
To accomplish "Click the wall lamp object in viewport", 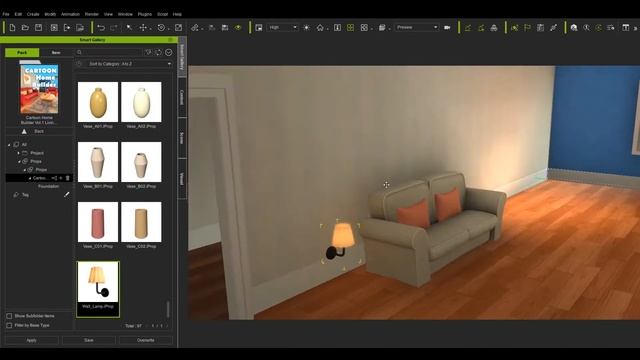I will [341, 242].
